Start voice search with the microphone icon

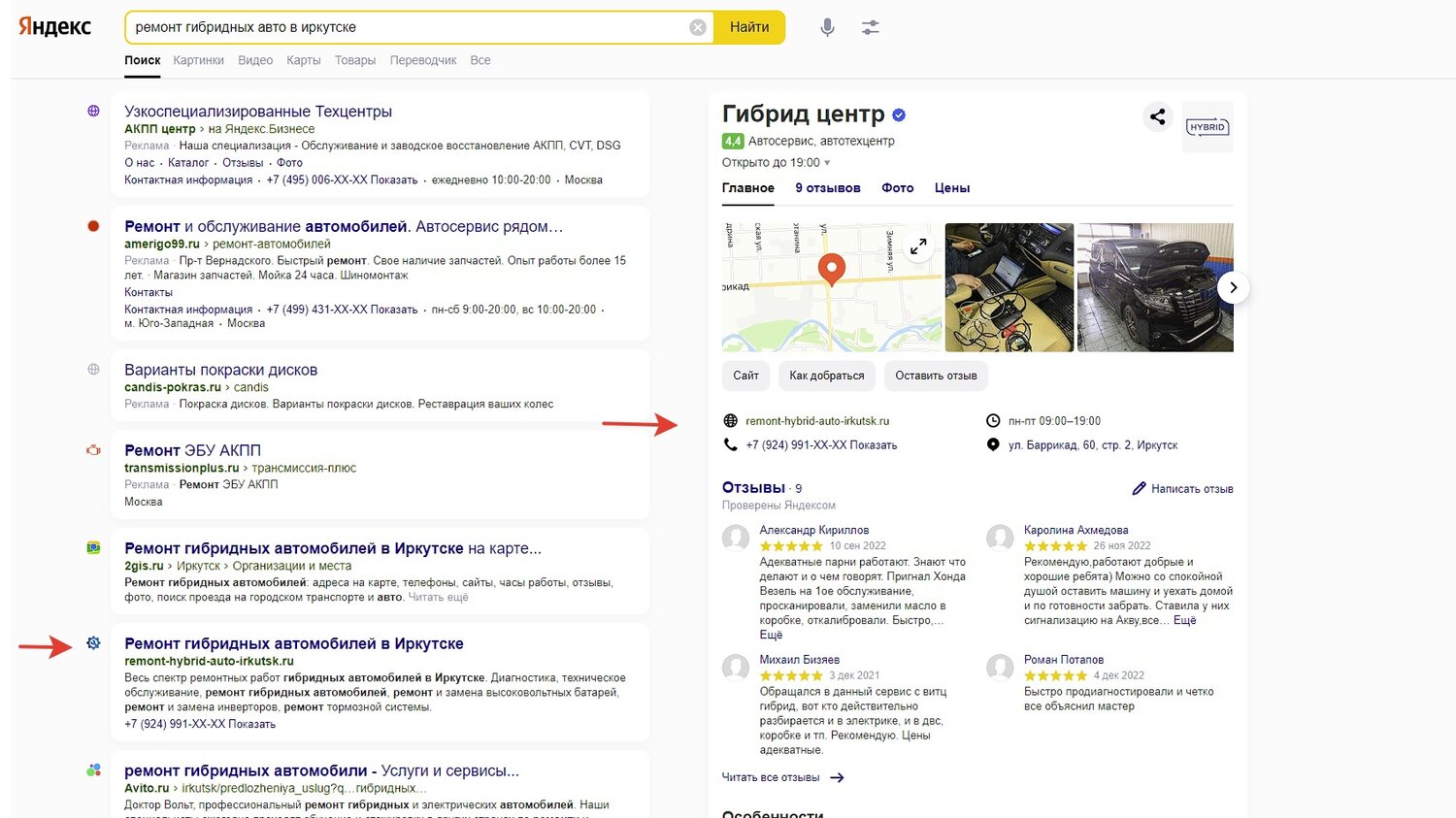(827, 27)
